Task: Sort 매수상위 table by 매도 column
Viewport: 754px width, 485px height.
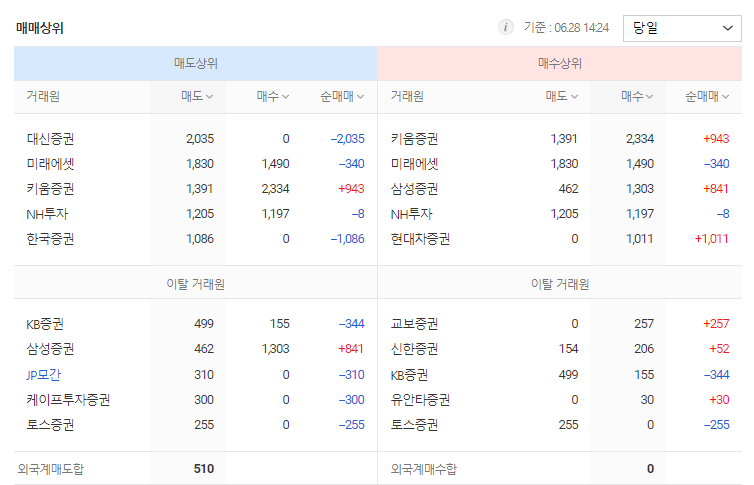Action: 562,97
